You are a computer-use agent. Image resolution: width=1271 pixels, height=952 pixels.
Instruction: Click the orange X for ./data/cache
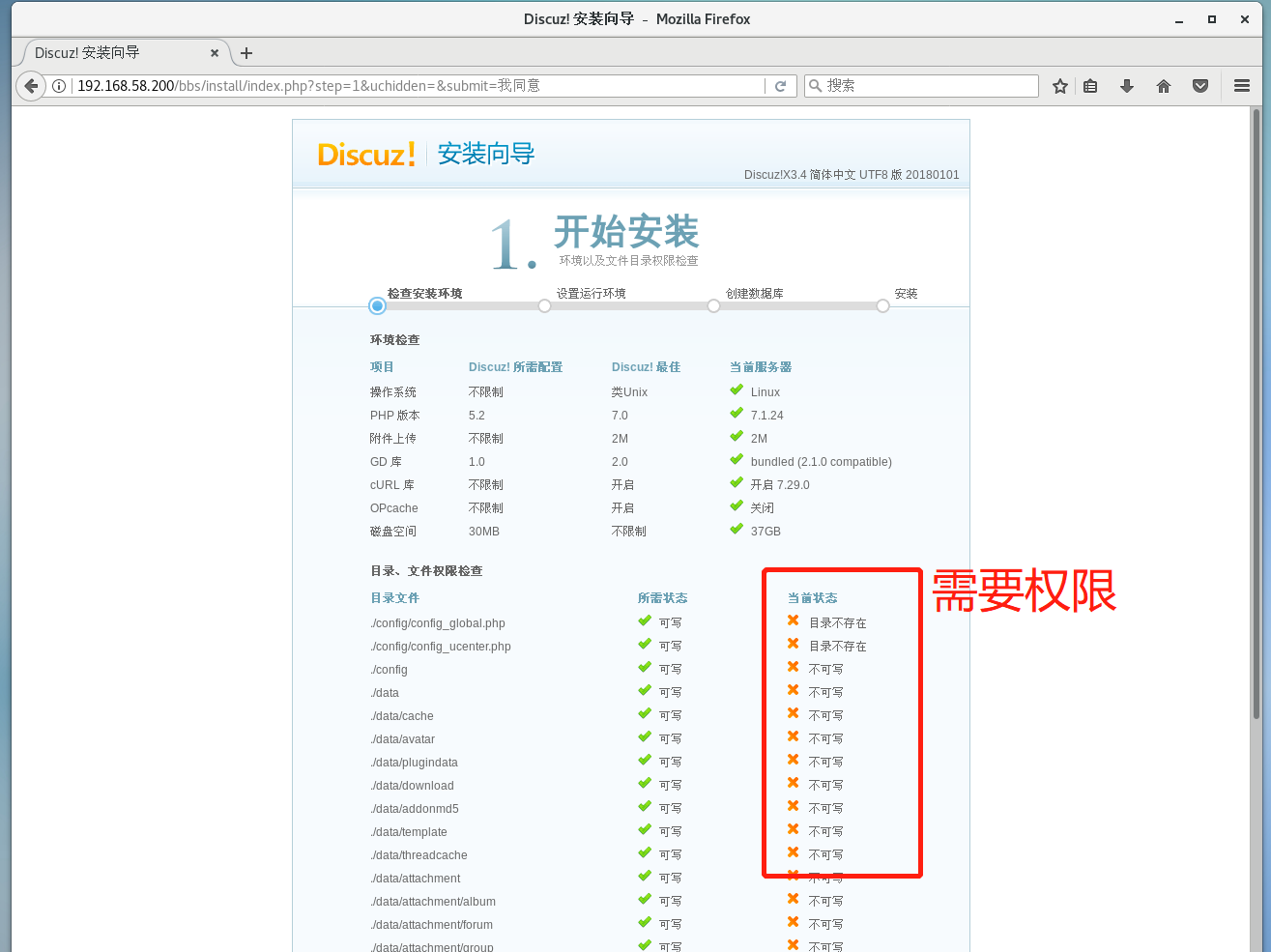(794, 714)
